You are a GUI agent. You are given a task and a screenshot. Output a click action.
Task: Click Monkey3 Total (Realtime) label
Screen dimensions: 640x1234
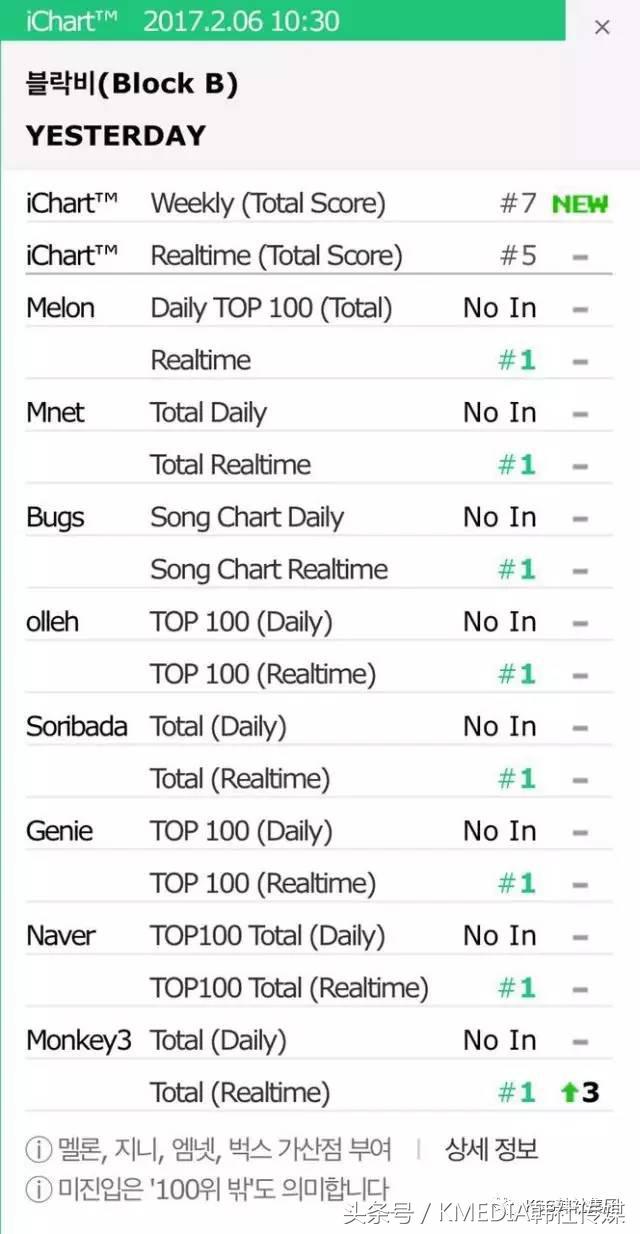pos(240,1093)
